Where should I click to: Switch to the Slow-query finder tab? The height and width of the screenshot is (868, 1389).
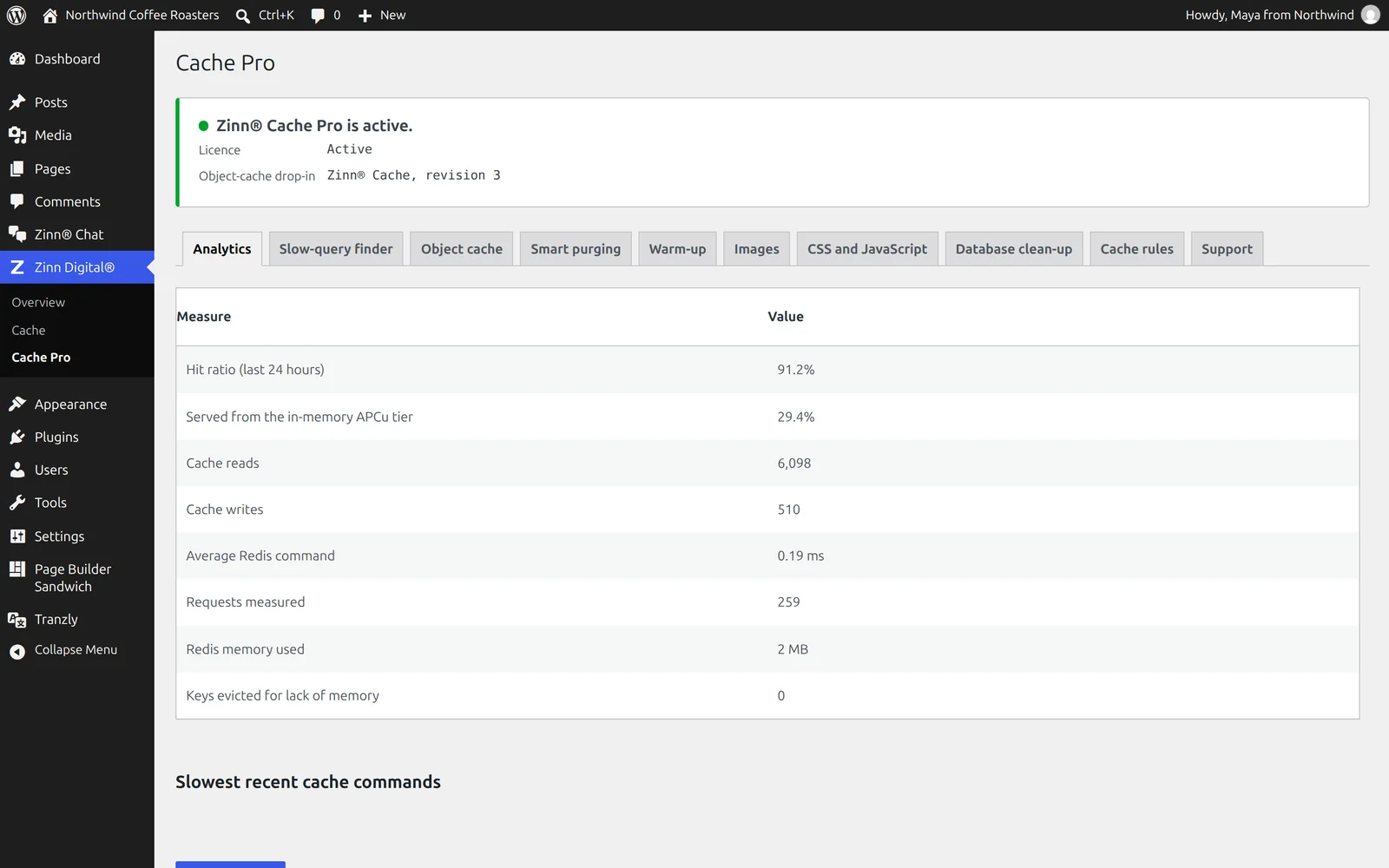tap(336, 249)
